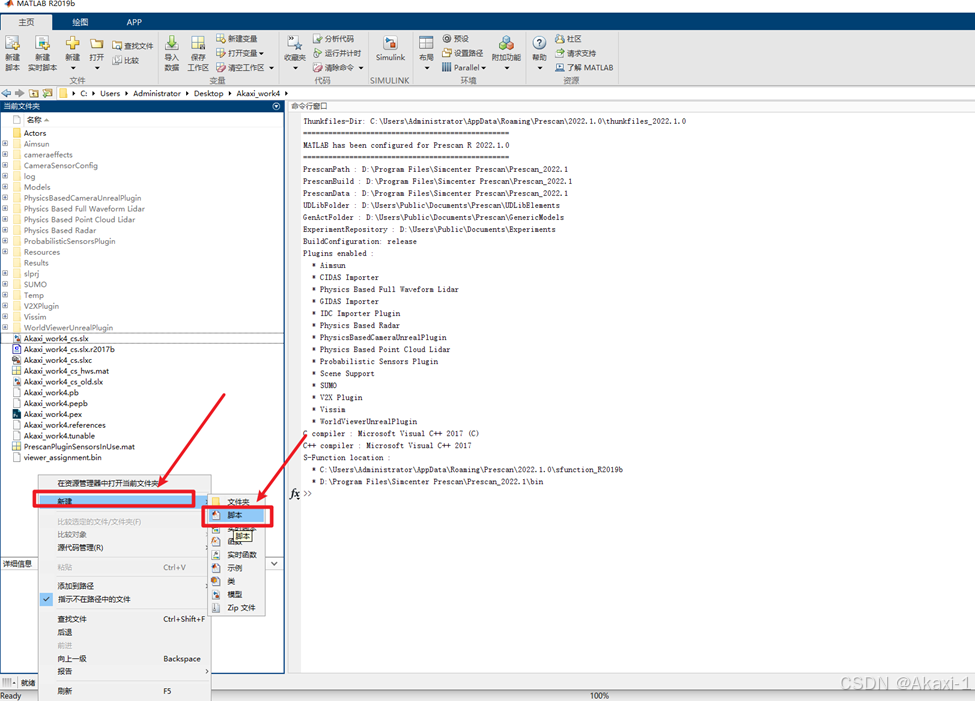This screenshot has height=701, width=975.
Task: Click 比较 in the ribbon
Action: pos(126,60)
